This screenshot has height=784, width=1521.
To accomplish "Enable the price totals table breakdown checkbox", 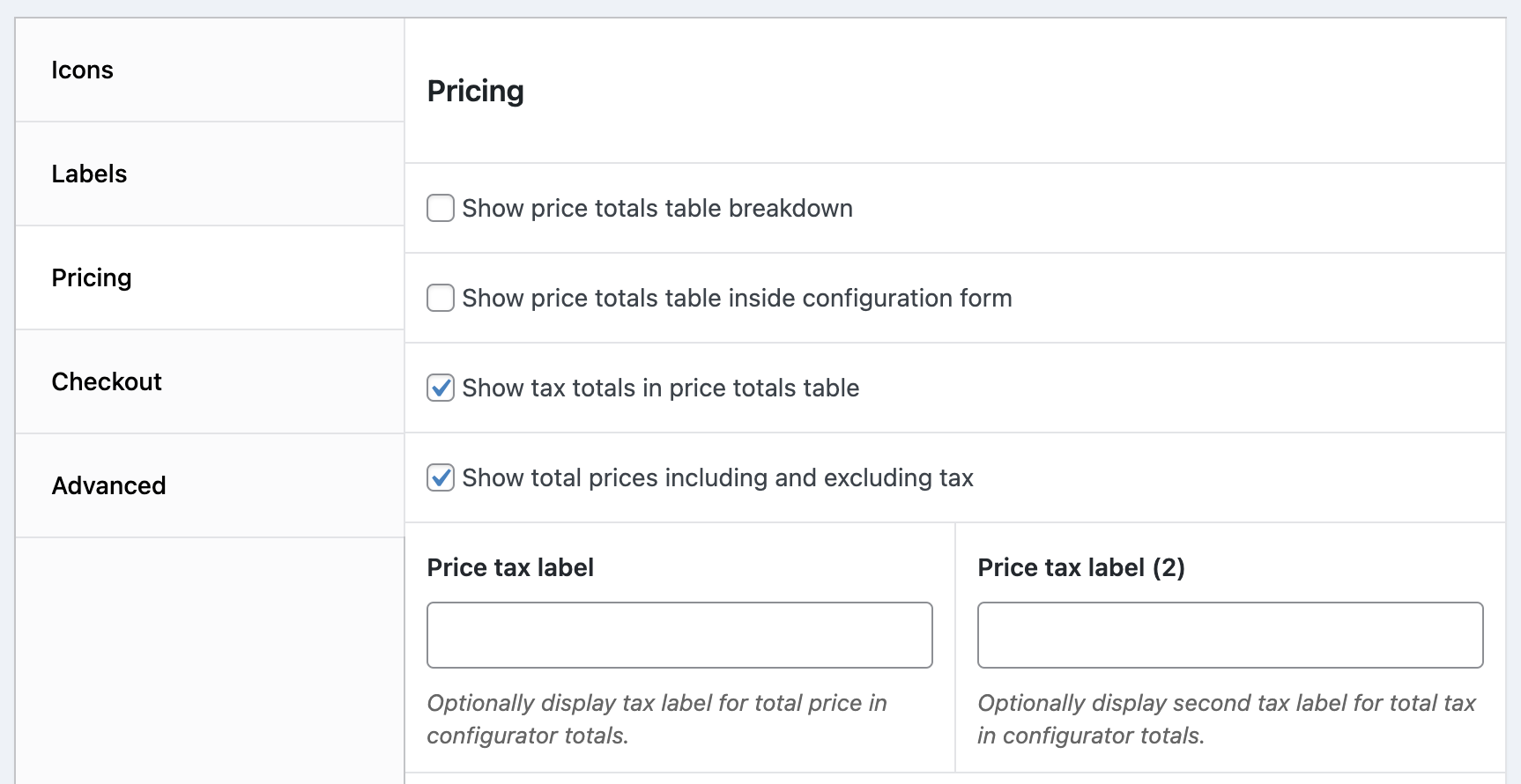I will [x=441, y=209].
